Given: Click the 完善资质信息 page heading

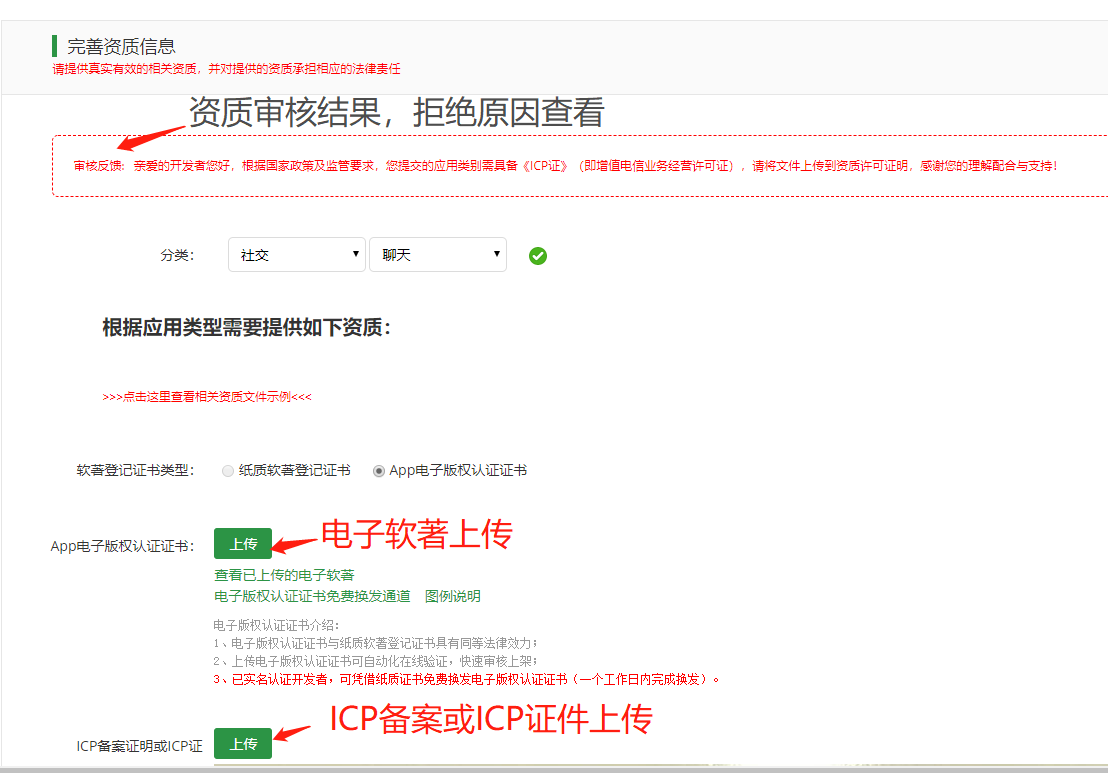Looking at the screenshot, I should 121,47.
